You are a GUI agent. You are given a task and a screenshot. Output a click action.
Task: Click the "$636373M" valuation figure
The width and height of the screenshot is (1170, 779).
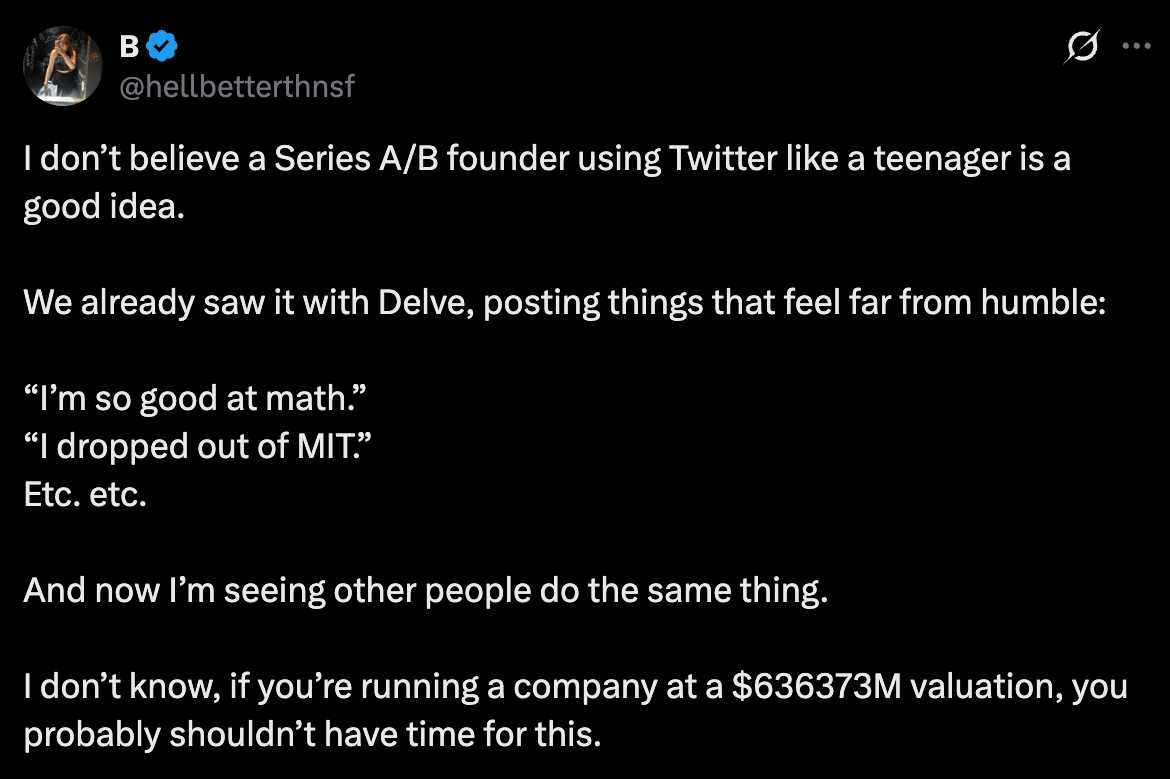pyautogui.click(x=816, y=686)
